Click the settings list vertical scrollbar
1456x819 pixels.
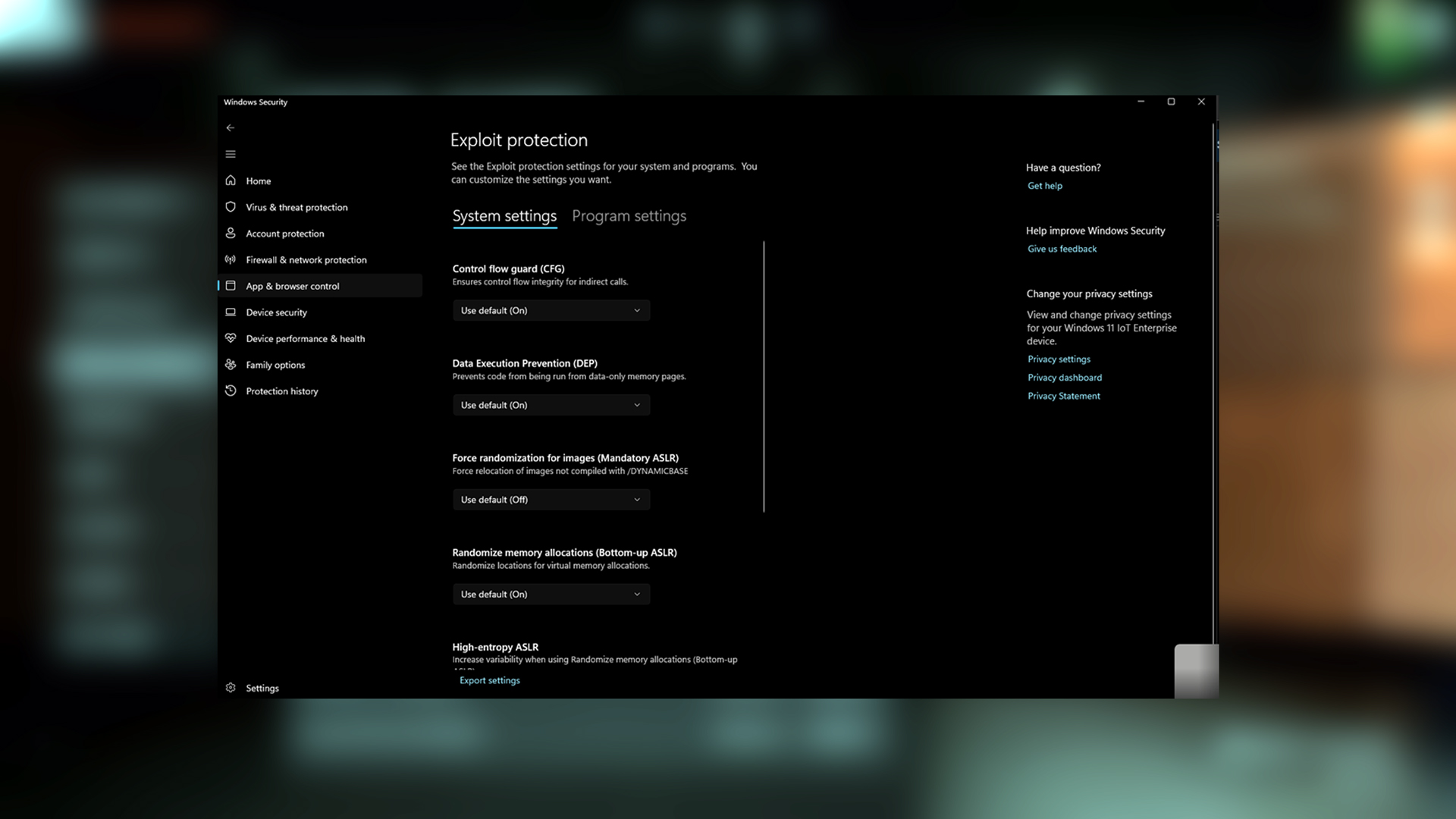tap(764, 377)
